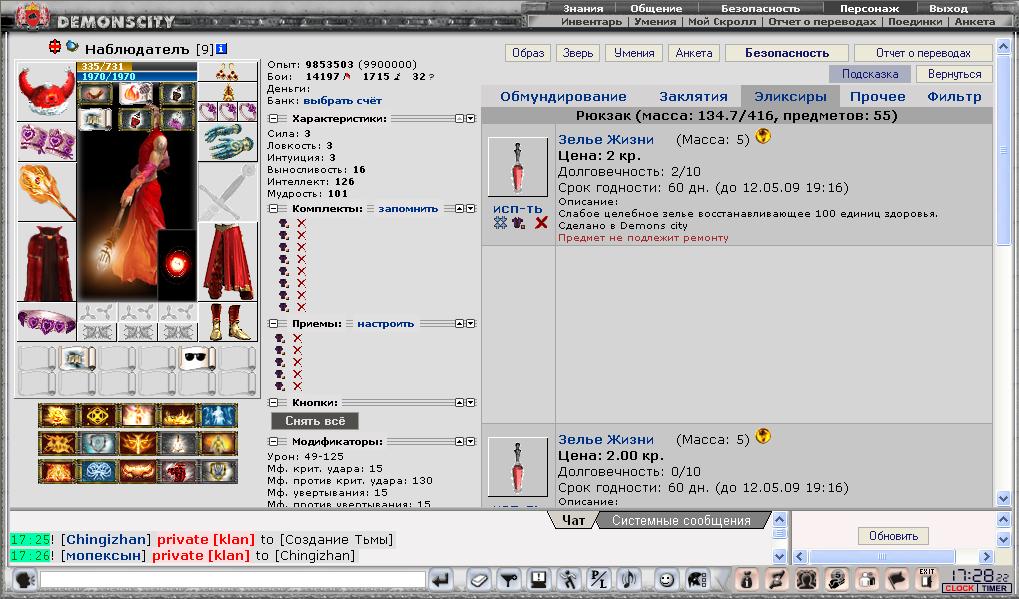
Task: Click the funnel filter icon in chat toolbar
Action: pyautogui.click(x=509, y=580)
